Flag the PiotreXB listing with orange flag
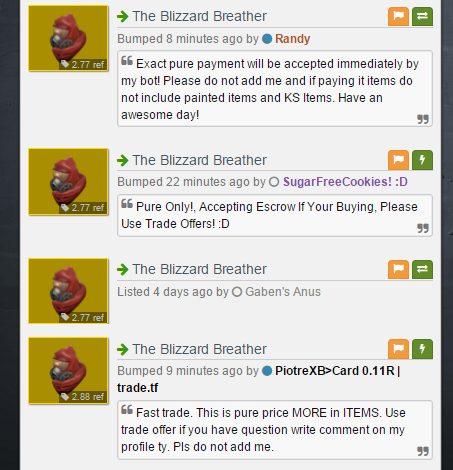This screenshot has height=470, width=453. coord(398,349)
